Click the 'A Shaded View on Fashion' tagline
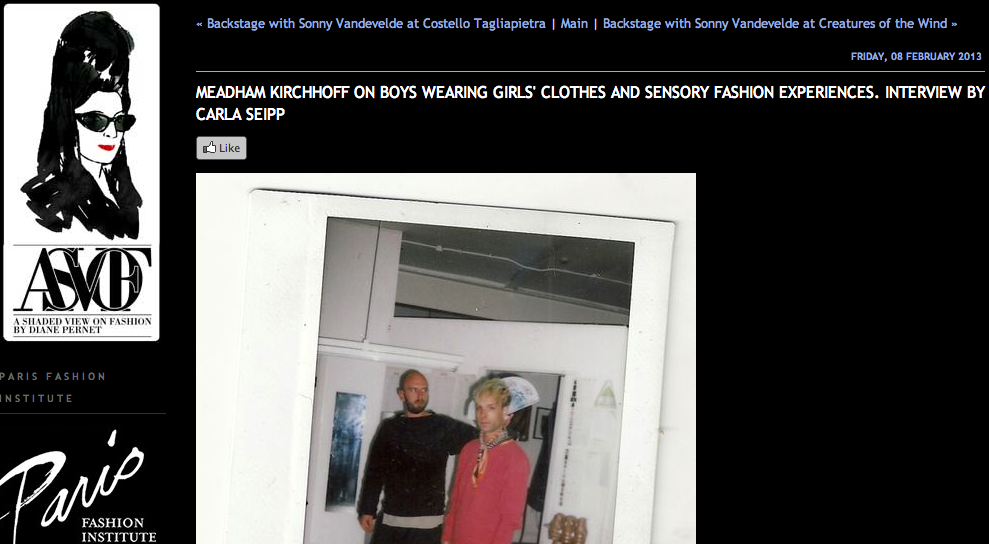This screenshot has height=544, width=989. pyautogui.click(x=82, y=325)
